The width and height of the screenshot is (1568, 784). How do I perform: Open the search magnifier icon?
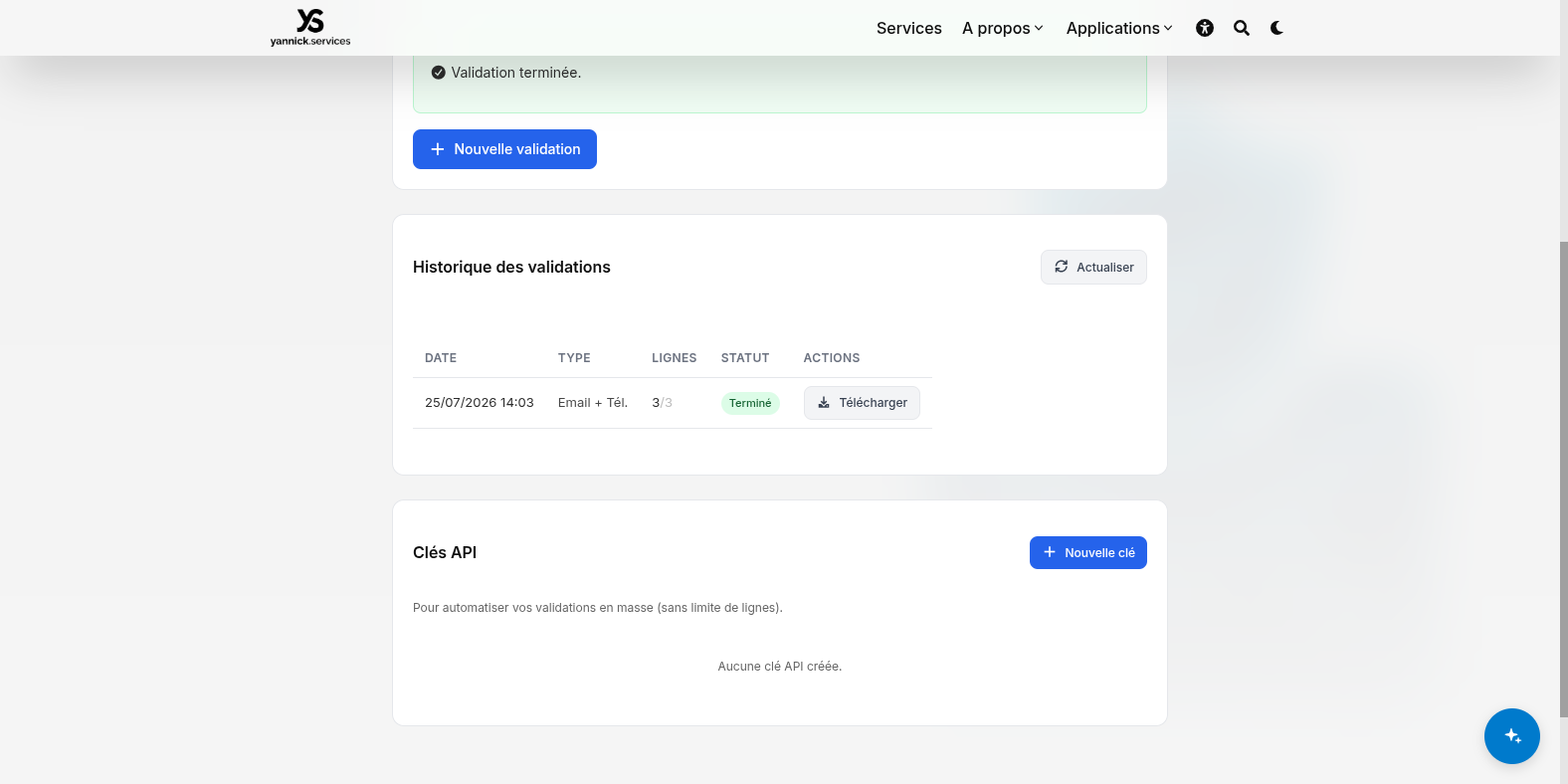point(1242,28)
